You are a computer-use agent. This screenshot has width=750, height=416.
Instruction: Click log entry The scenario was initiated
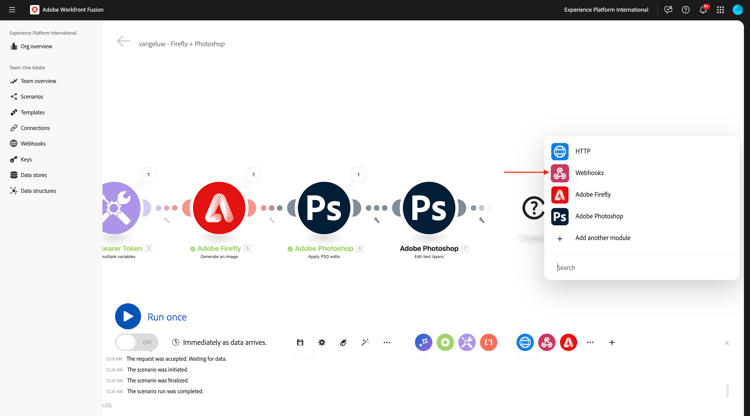click(157, 370)
